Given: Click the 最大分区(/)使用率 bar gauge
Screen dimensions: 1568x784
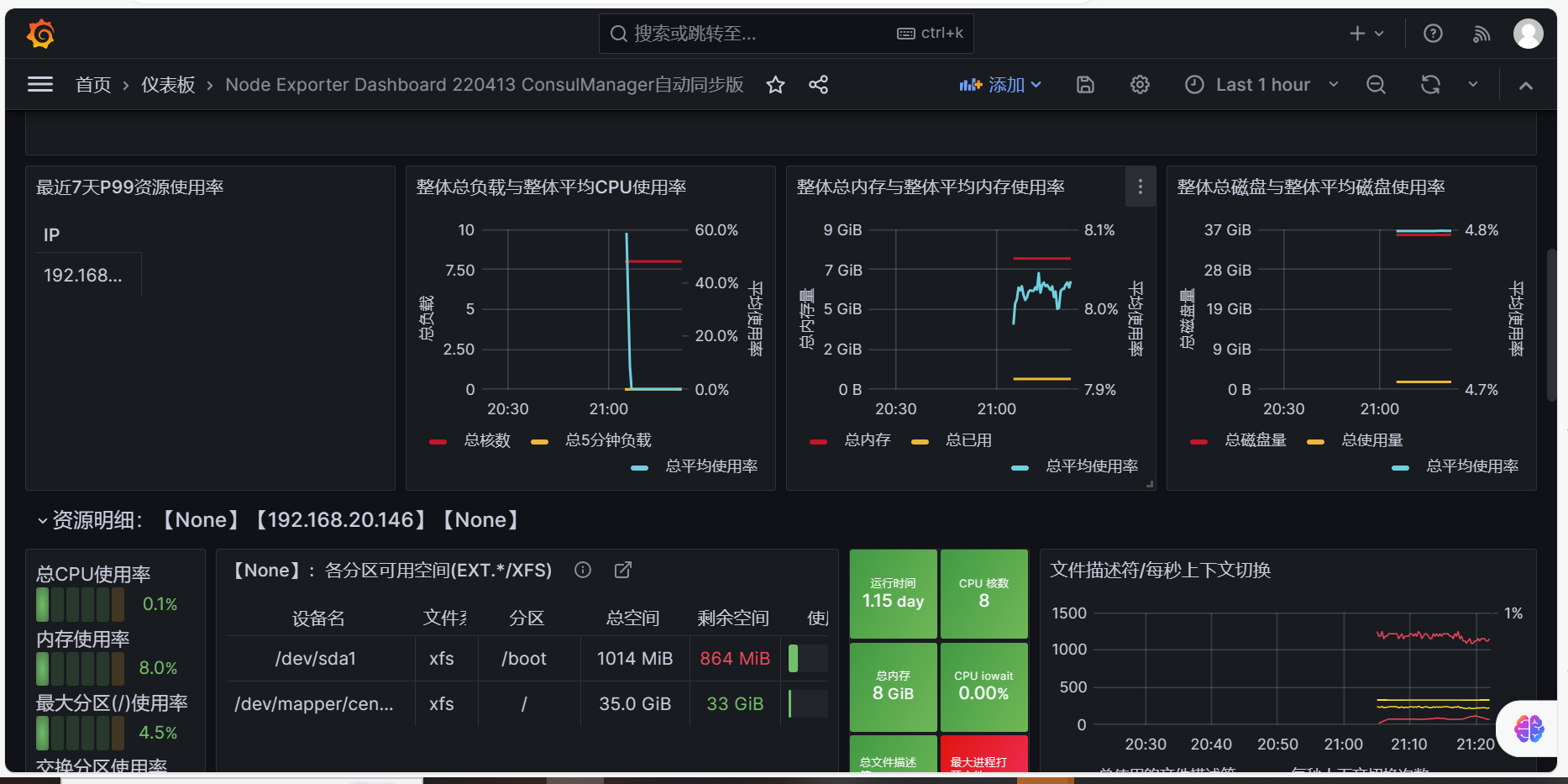Looking at the screenshot, I should tap(81, 734).
